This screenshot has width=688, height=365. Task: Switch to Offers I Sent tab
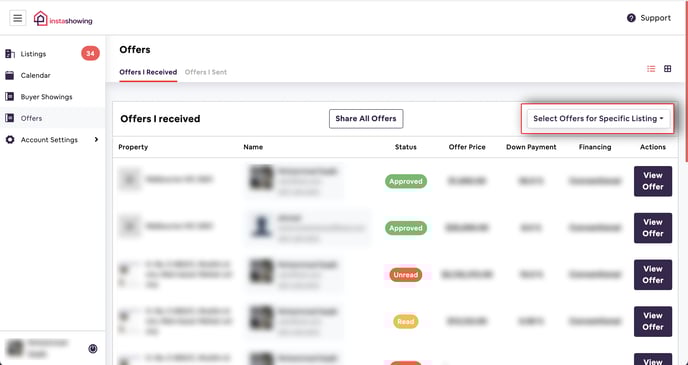point(206,72)
